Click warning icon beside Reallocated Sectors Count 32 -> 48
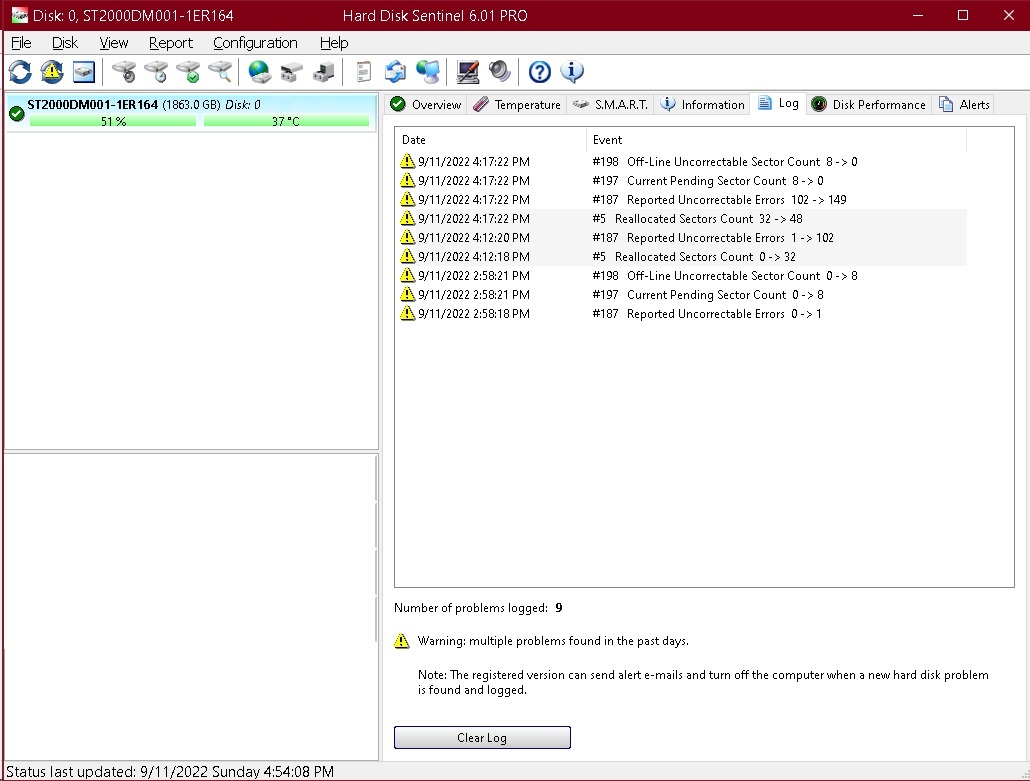Screen dimensions: 1030x781 tap(407, 219)
